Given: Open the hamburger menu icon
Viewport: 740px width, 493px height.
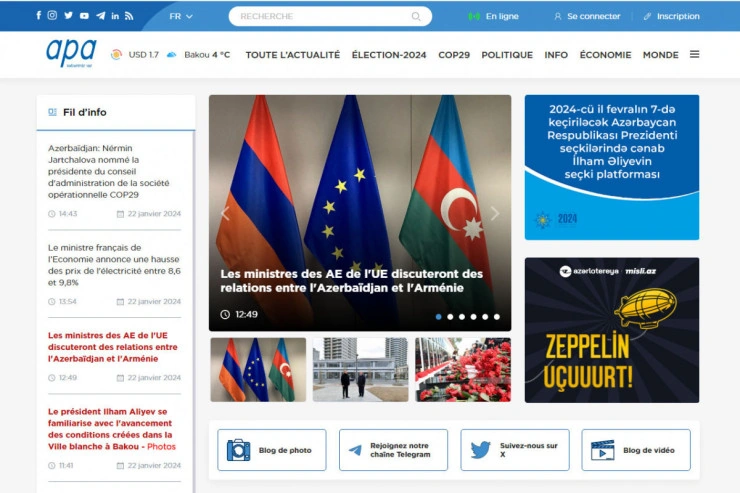Looking at the screenshot, I should click(694, 55).
